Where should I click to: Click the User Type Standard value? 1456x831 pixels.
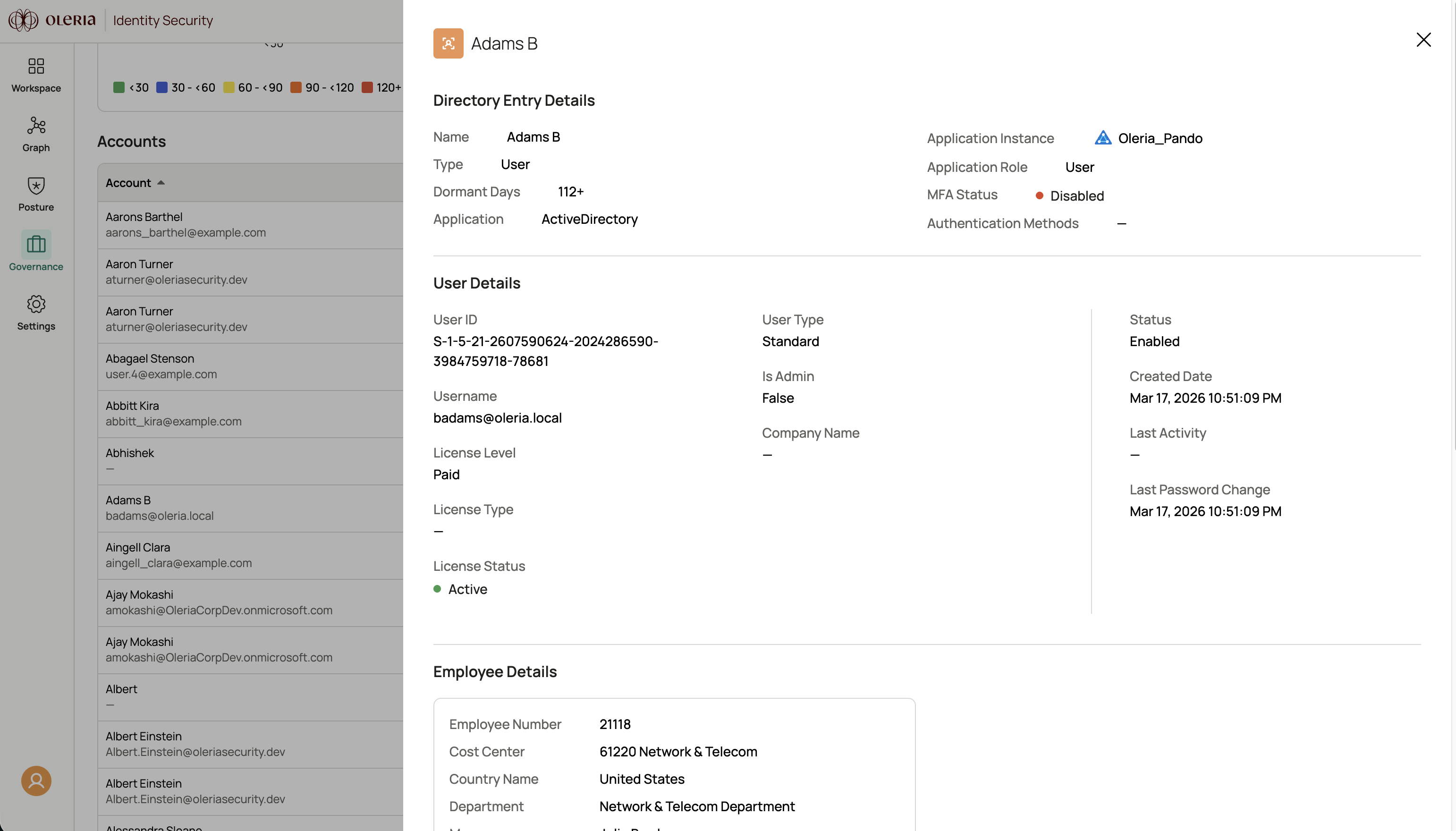(790, 341)
